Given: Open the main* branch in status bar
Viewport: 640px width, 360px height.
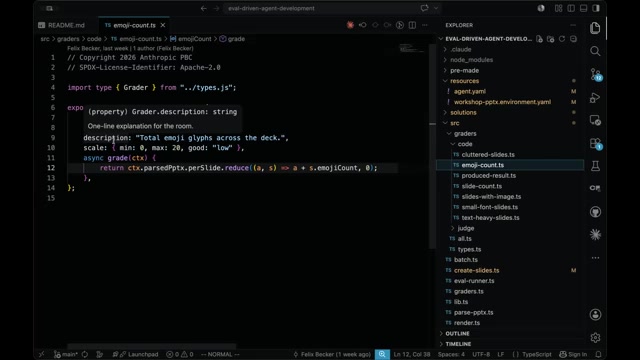Looking at the screenshot, I should click(66, 354).
